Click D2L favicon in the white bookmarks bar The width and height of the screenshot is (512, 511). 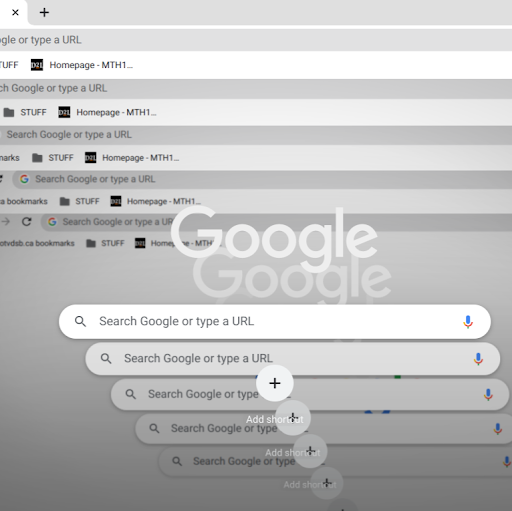[x=37, y=65]
